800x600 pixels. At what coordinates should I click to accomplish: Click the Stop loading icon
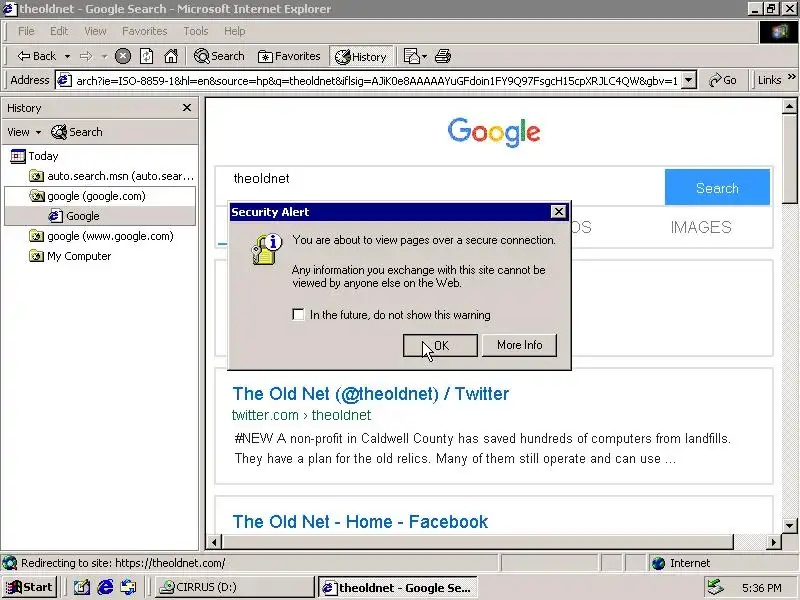(123, 56)
